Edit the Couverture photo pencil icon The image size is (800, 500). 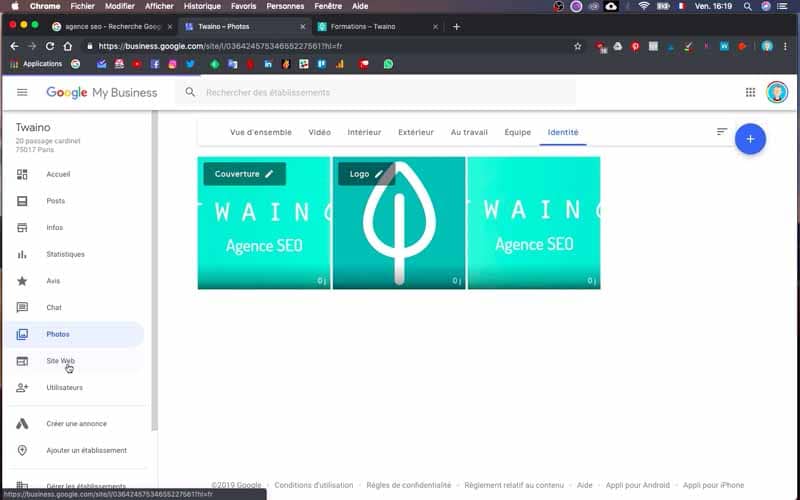click(x=269, y=174)
